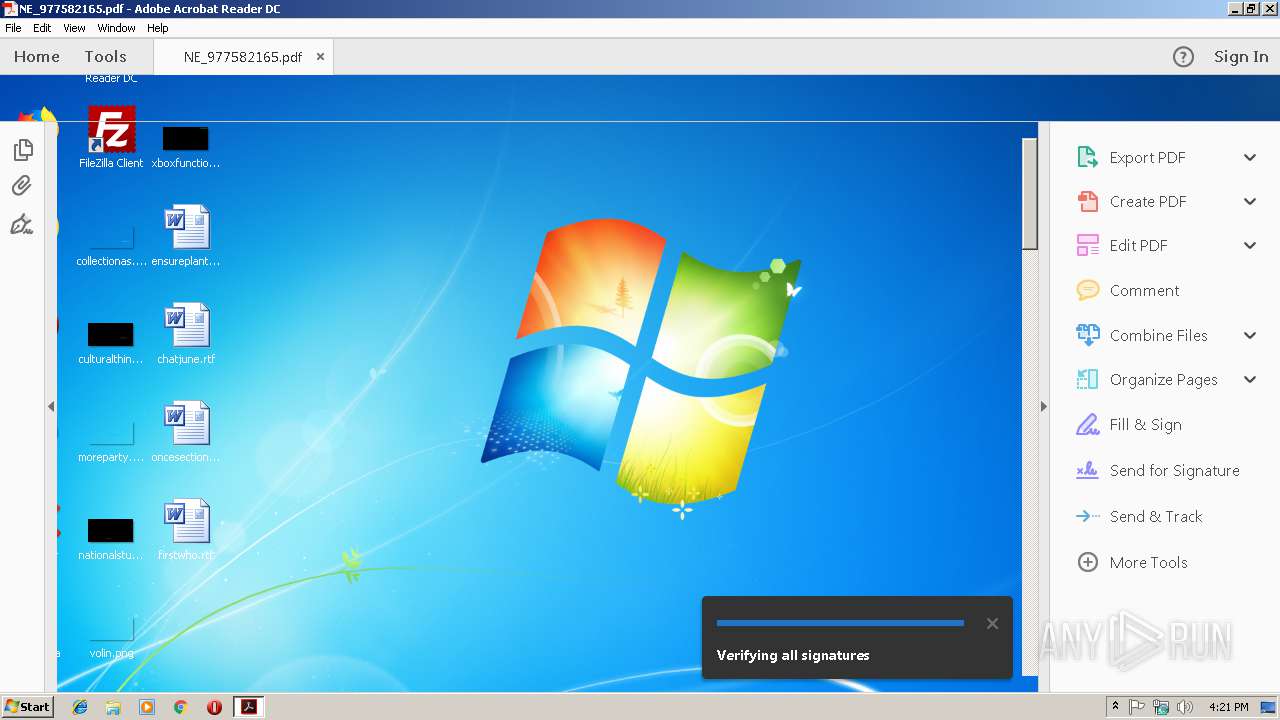Click the More Tools label
The height and width of the screenshot is (720, 1280).
[1148, 562]
